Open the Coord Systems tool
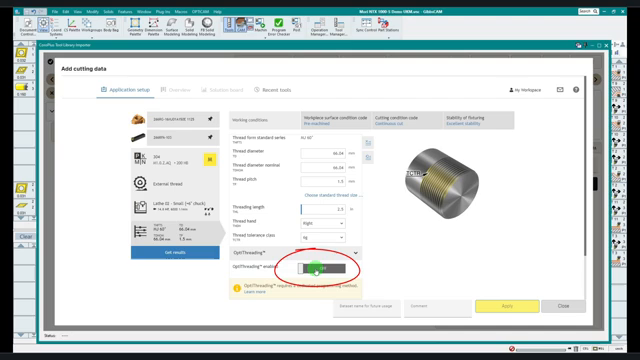Screen dimensions: 640x360 coord(56,27)
